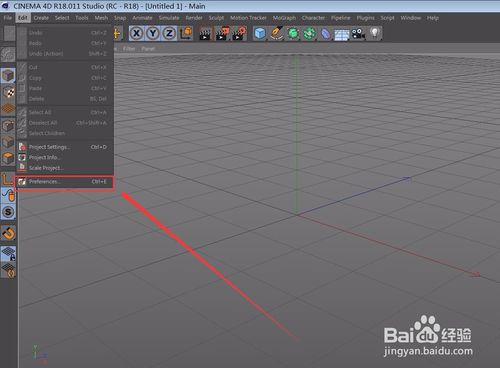Click Paste in Edit menu
The height and width of the screenshot is (368, 500).
65,88
